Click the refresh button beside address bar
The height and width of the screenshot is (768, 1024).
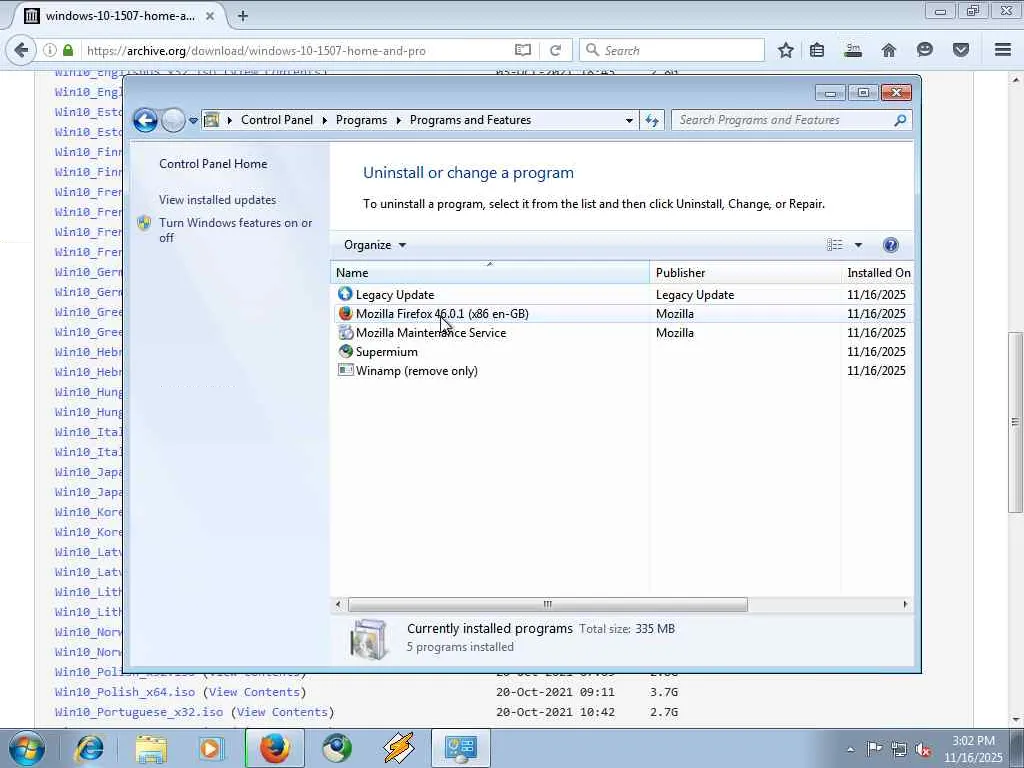click(652, 121)
